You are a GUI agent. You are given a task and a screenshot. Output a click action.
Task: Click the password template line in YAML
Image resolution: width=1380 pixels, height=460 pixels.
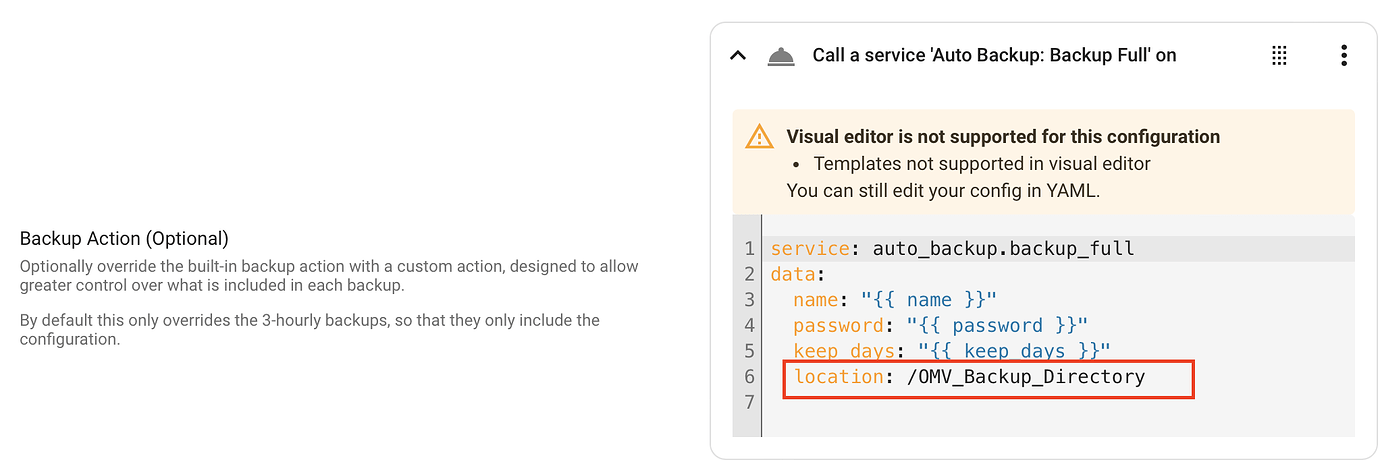click(x=940, y=326)
